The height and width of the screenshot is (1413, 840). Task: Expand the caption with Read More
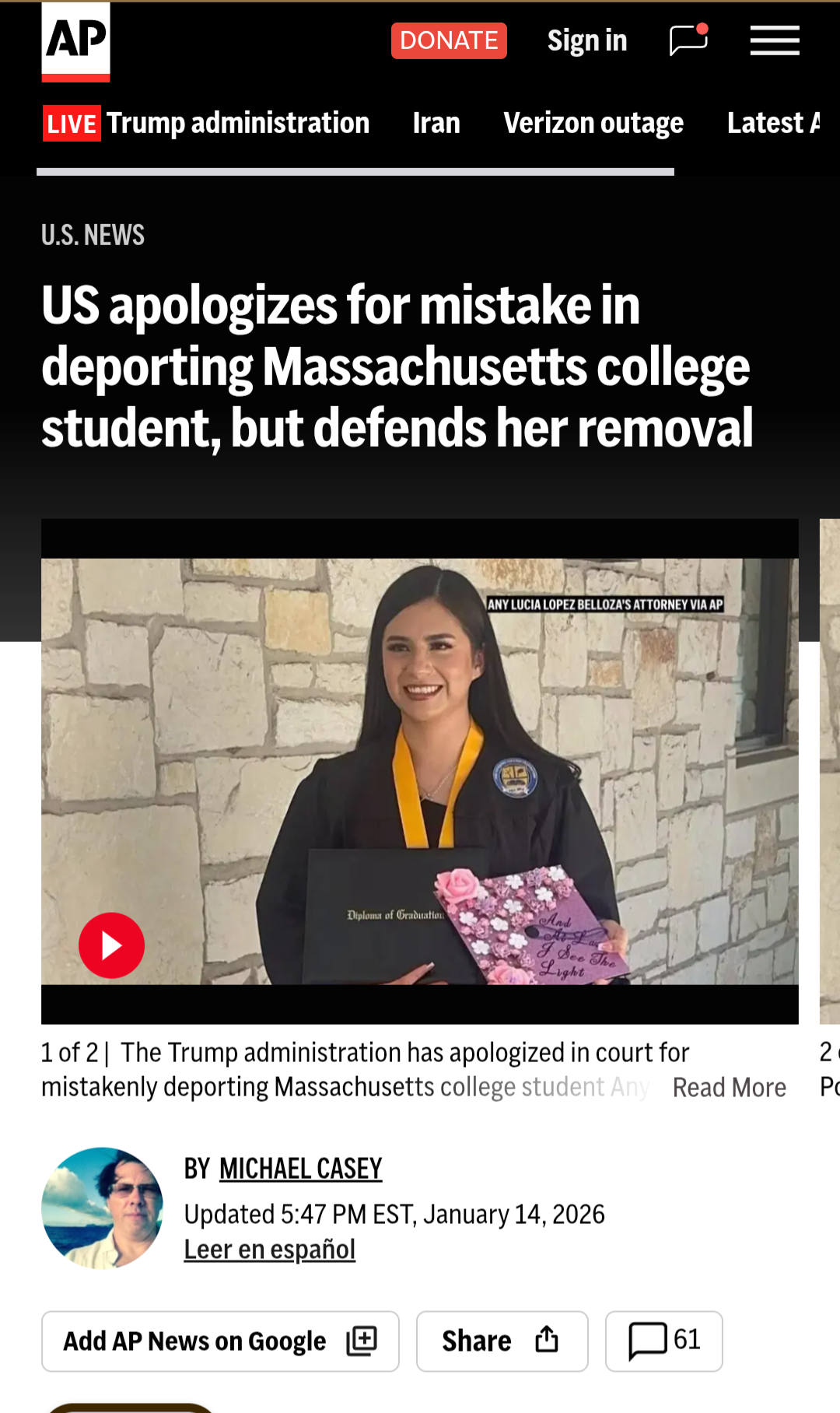point(729,1087)
